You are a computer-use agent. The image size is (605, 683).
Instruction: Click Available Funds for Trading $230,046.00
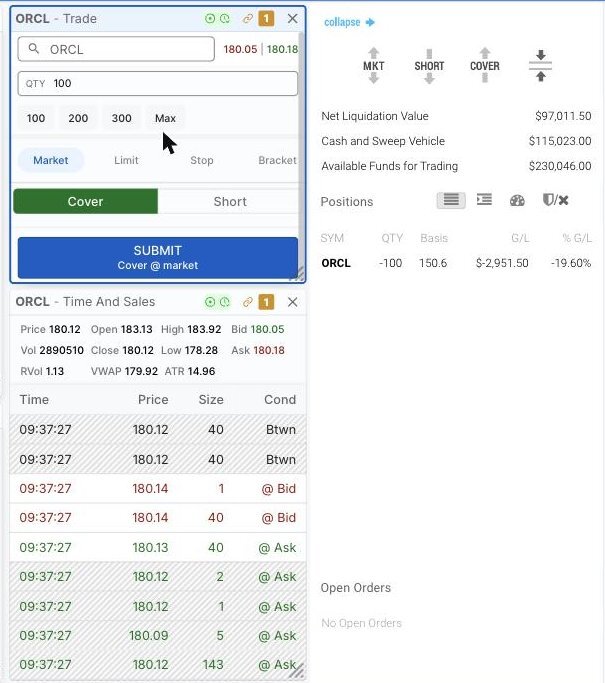(560, 166)
